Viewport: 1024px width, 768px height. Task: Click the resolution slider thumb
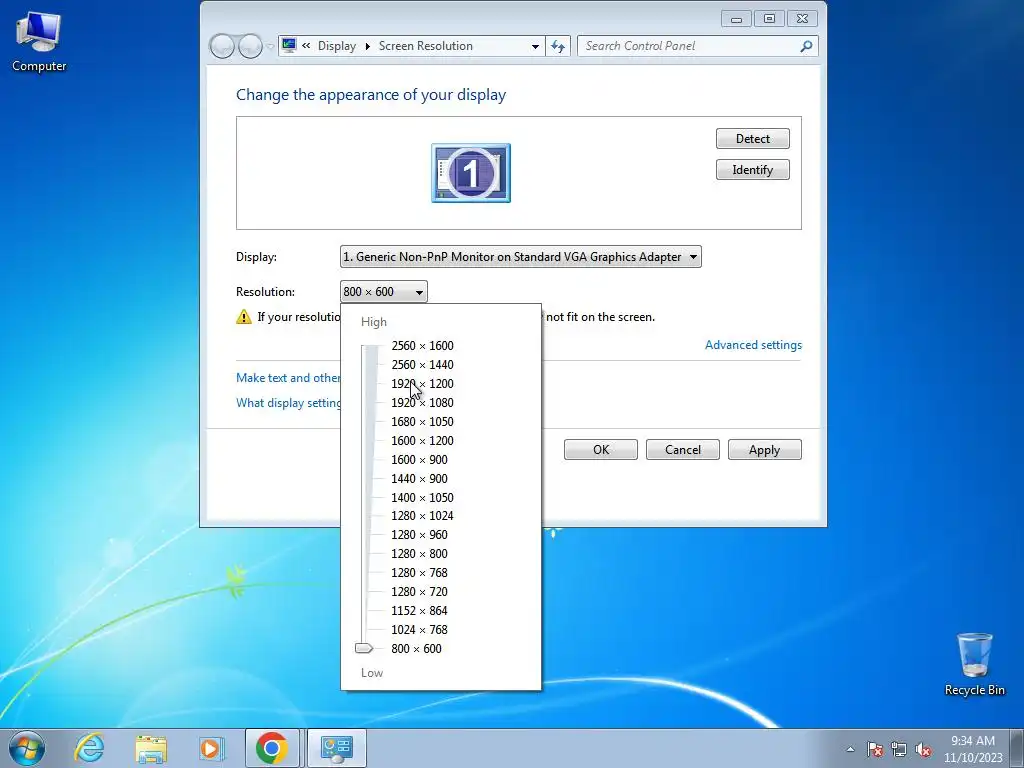pyautogui.click(x=364, y=648)
